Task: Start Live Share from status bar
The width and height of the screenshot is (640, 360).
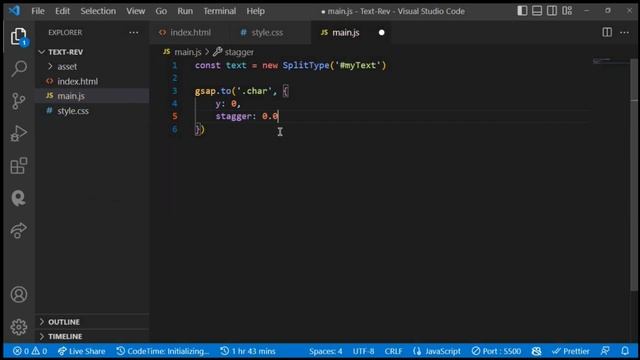Action: coord(81,351)
